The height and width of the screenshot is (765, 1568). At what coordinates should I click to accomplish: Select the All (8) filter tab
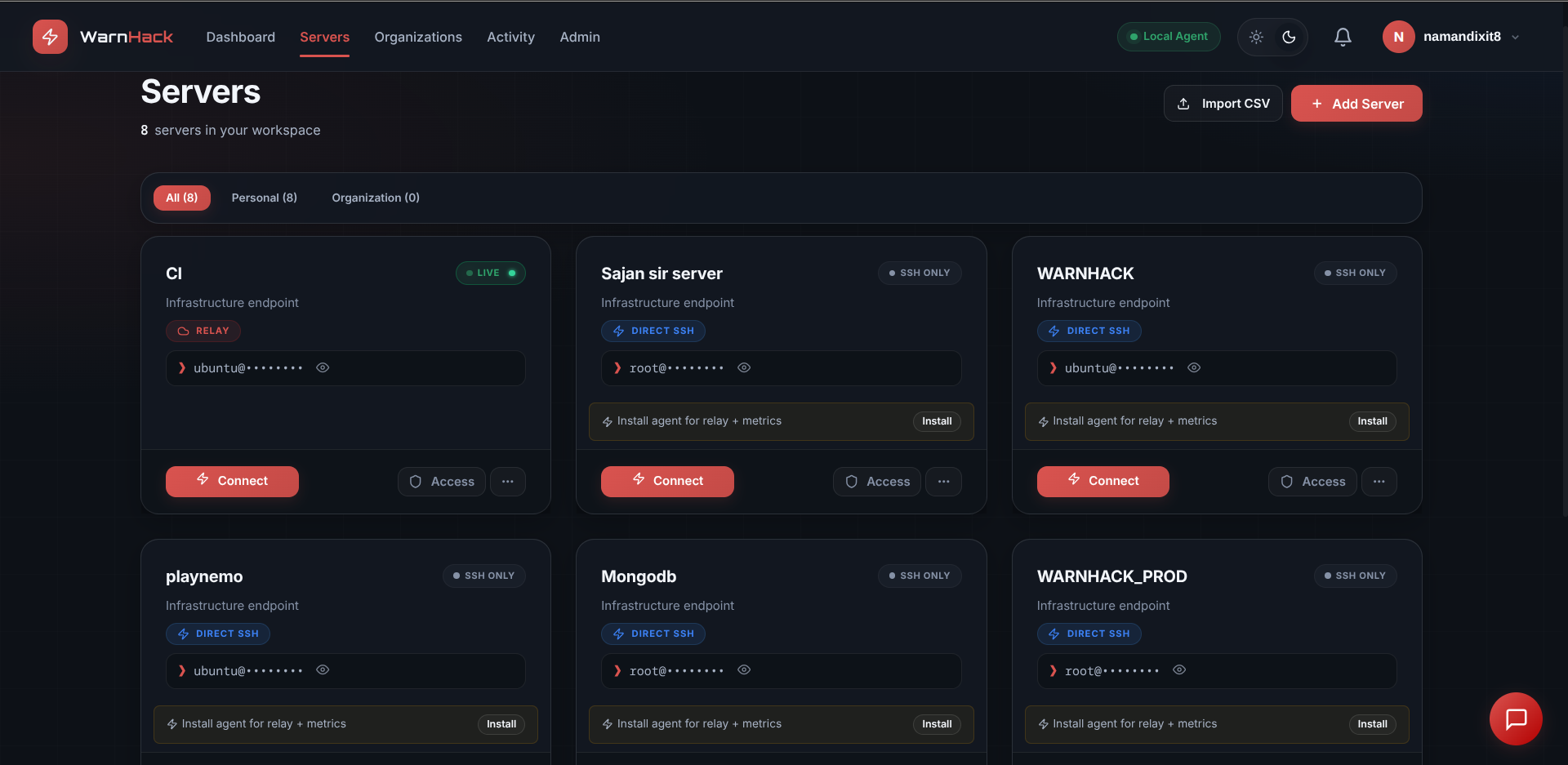(x=182, y=198)
